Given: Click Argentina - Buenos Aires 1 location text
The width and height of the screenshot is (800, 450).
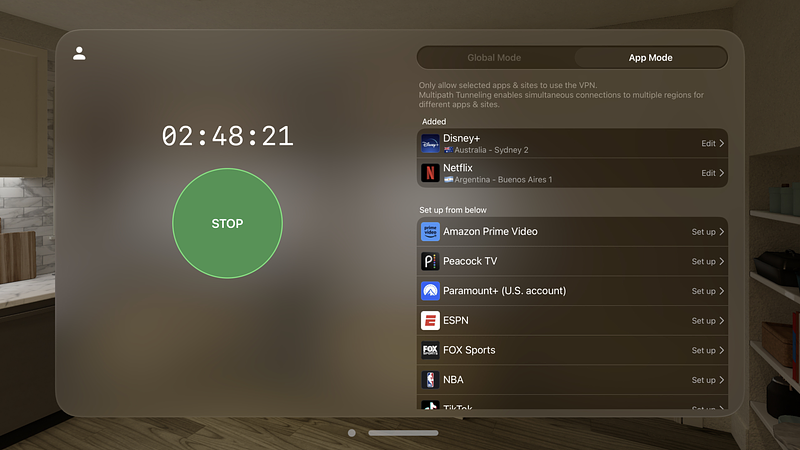Looking at the screenshot, I should (503, 180).
